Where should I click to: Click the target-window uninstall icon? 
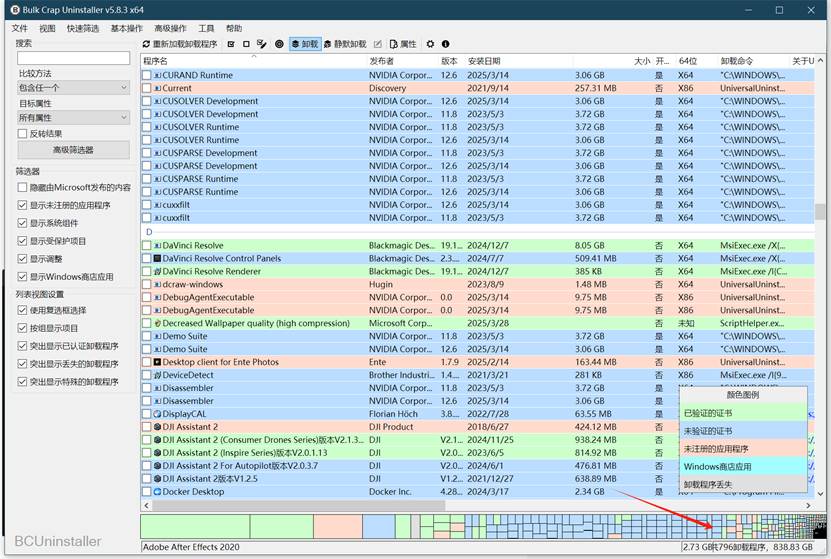coord(279,44)
